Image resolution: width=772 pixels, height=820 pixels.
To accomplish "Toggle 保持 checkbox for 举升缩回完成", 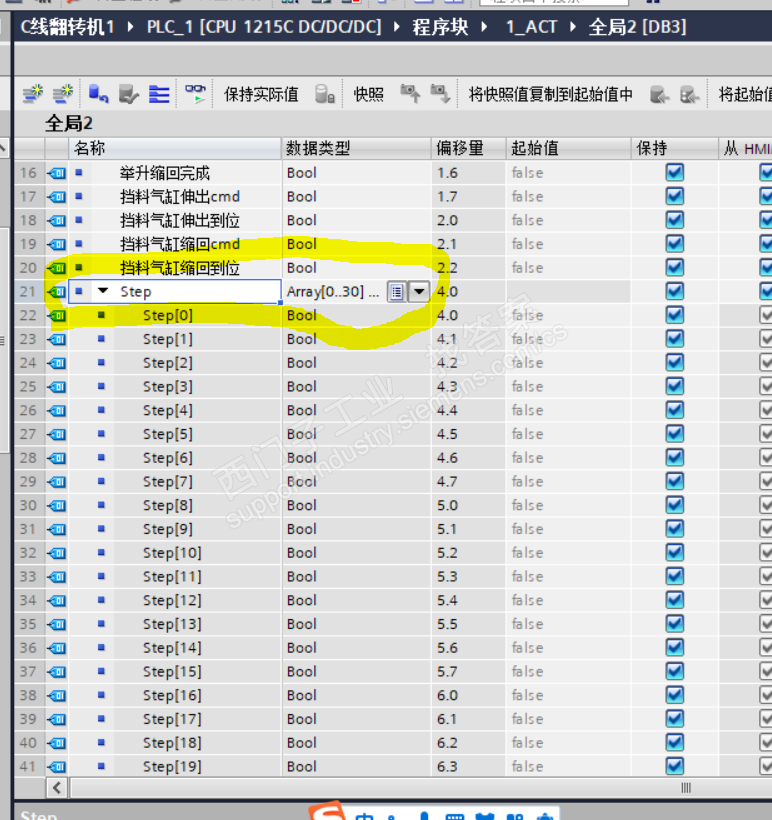I will click(x=675, y=173).
